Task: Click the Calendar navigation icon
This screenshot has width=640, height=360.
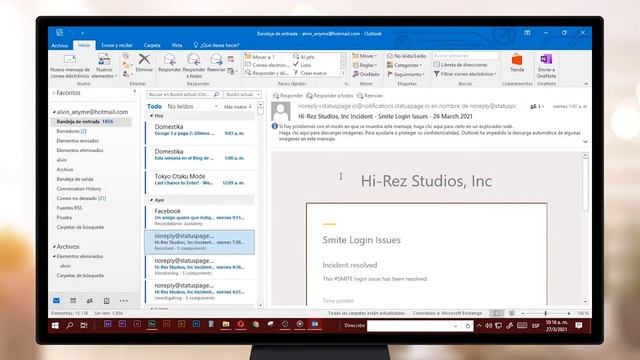Action: point(73,301)
